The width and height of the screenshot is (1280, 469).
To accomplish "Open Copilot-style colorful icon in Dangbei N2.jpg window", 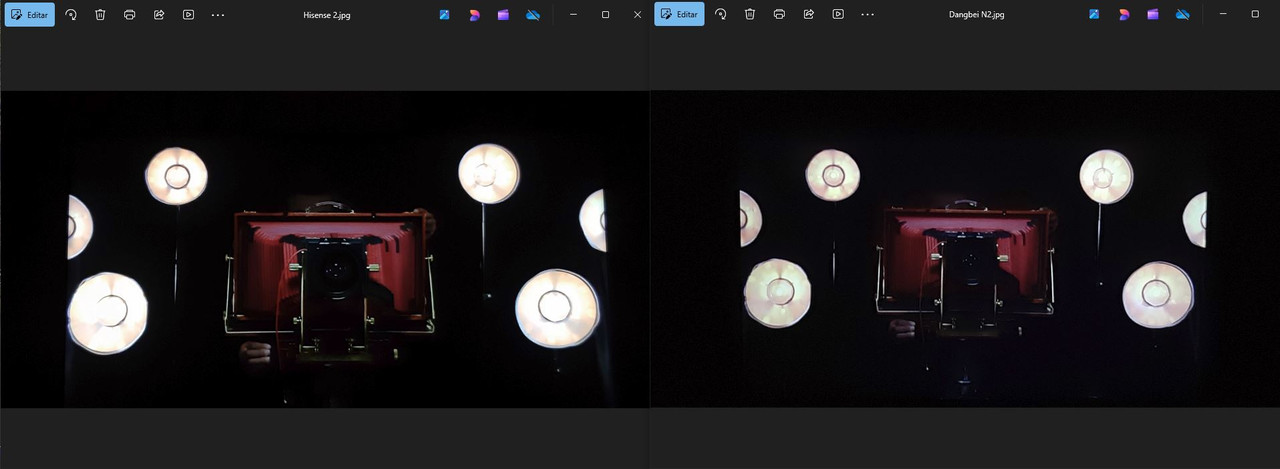I will click(x=1124, y=15).
